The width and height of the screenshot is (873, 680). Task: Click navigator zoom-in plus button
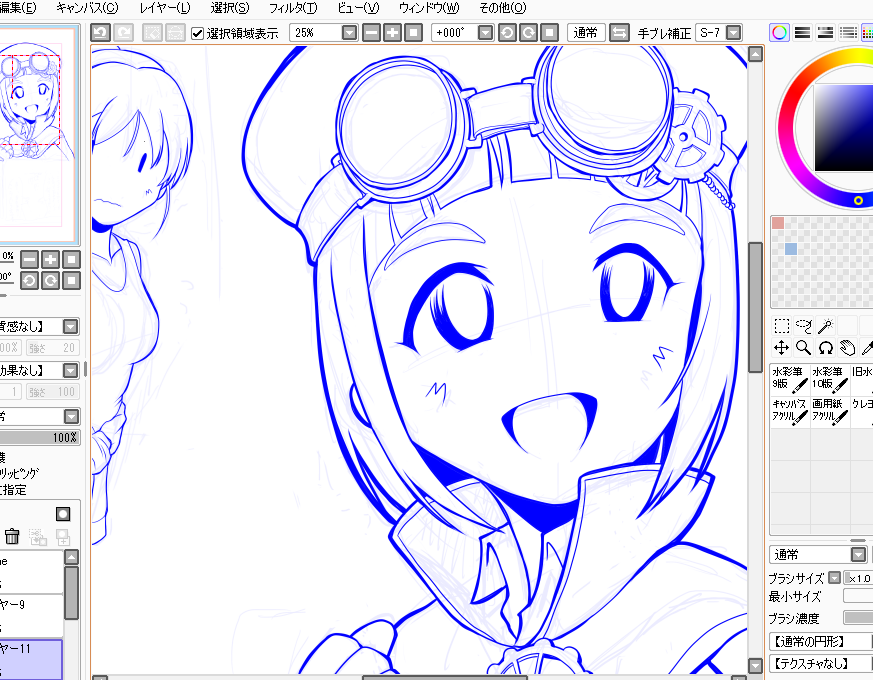50,260
